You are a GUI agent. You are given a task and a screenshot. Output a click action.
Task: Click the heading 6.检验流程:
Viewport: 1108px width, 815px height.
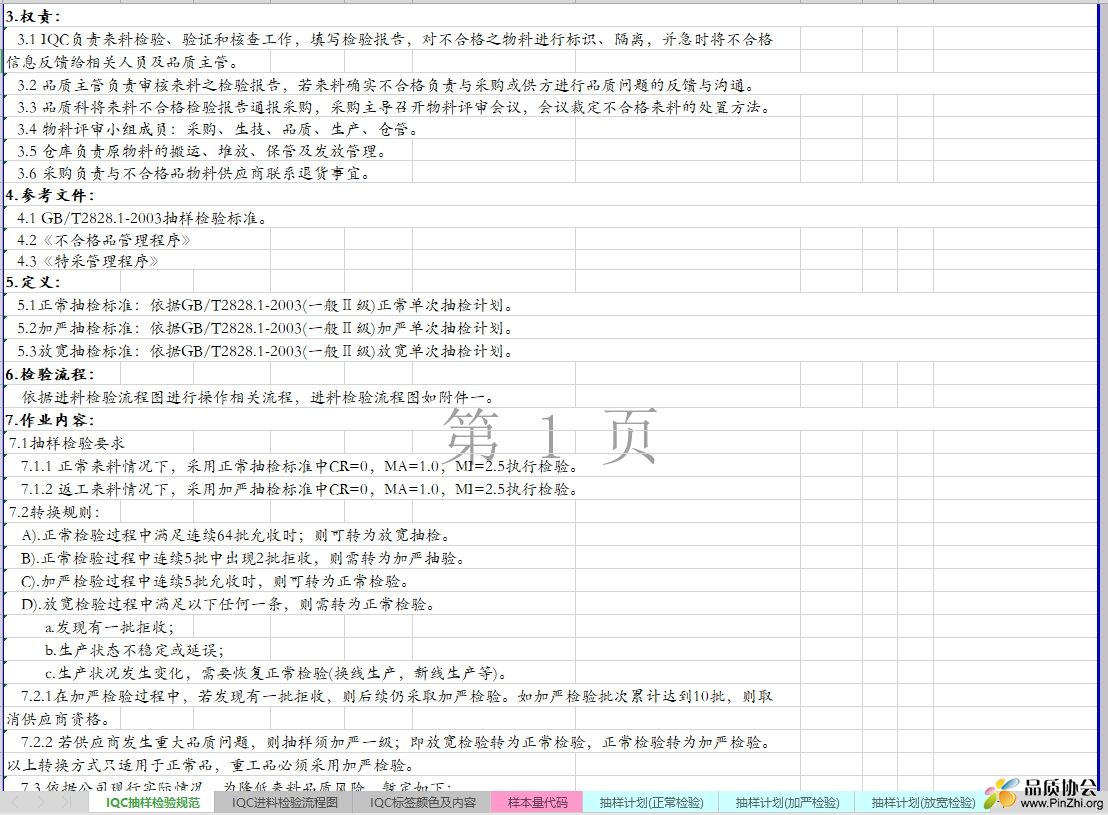(50, 375)
